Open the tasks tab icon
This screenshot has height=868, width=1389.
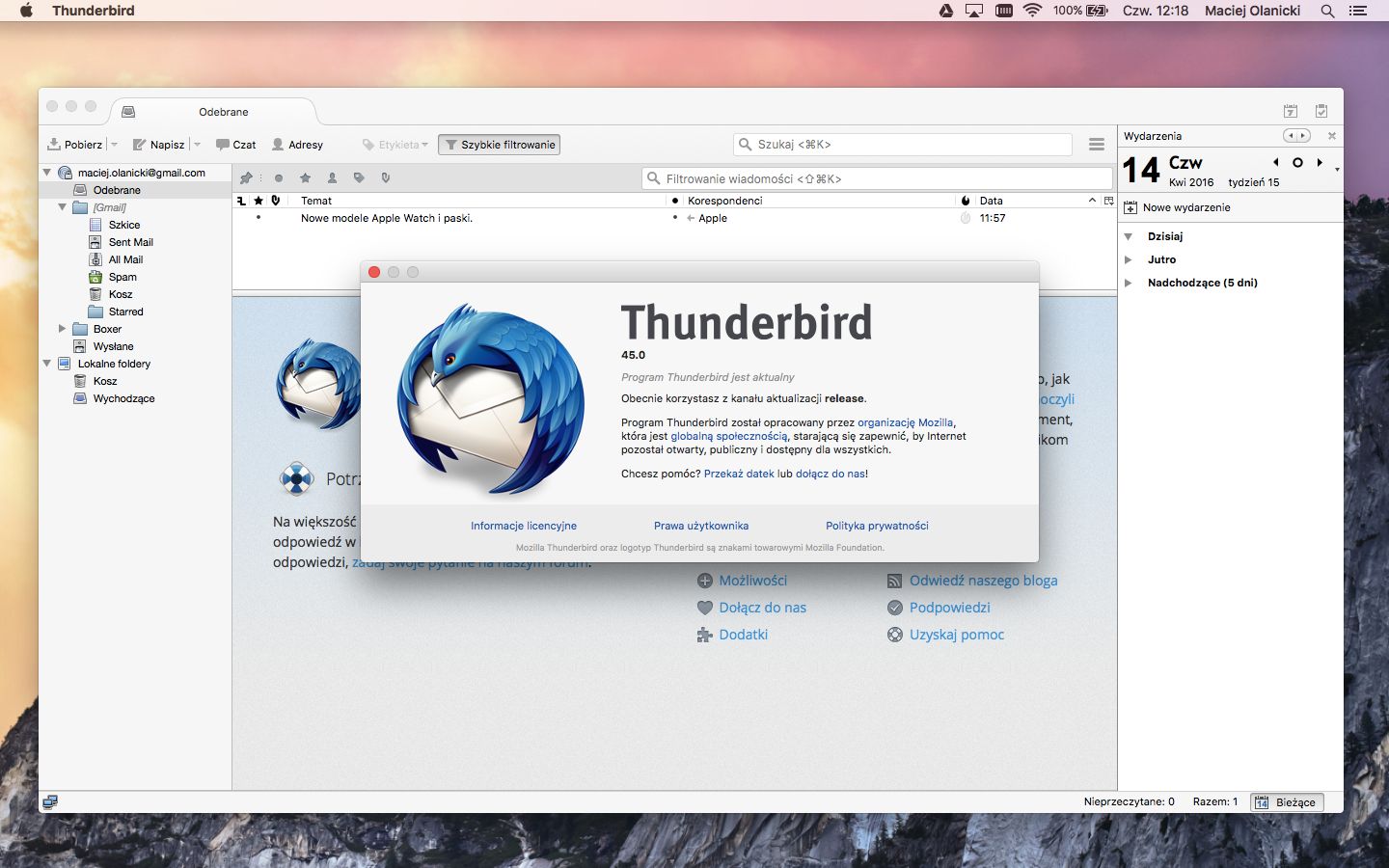(x=1321, y=111)
